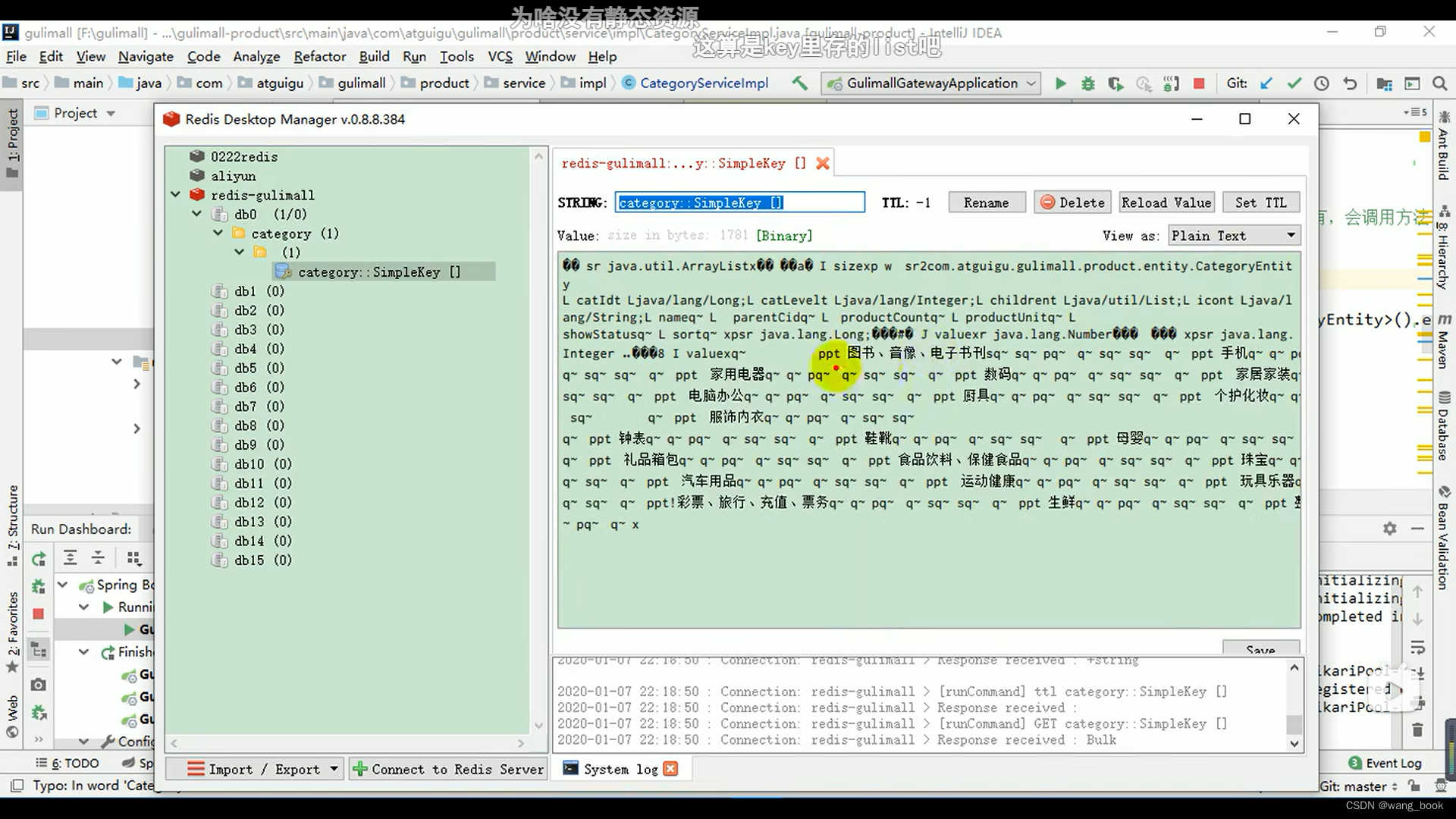The height and width of the screenshot is (819, 1456).
Task: Click the binary value text area
Action: [x=929, y=440]
